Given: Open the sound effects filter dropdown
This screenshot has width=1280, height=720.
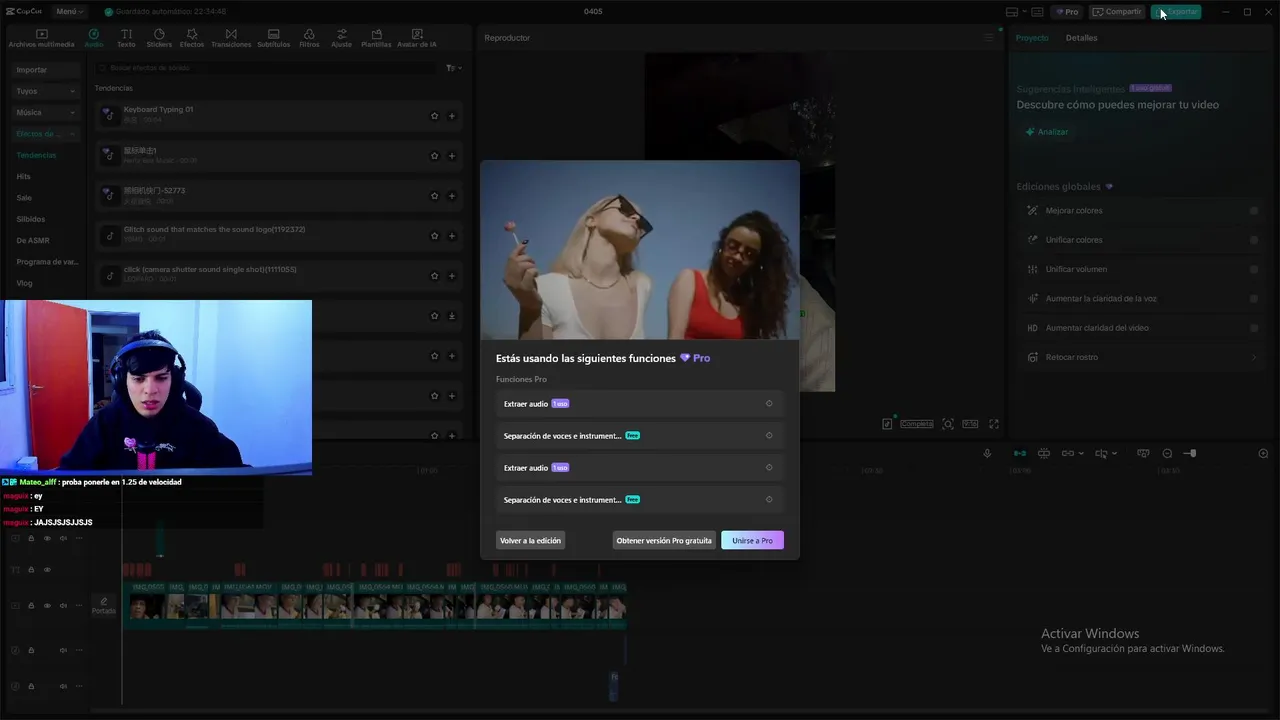Looking at the screenshot, I should pos(453,68).
